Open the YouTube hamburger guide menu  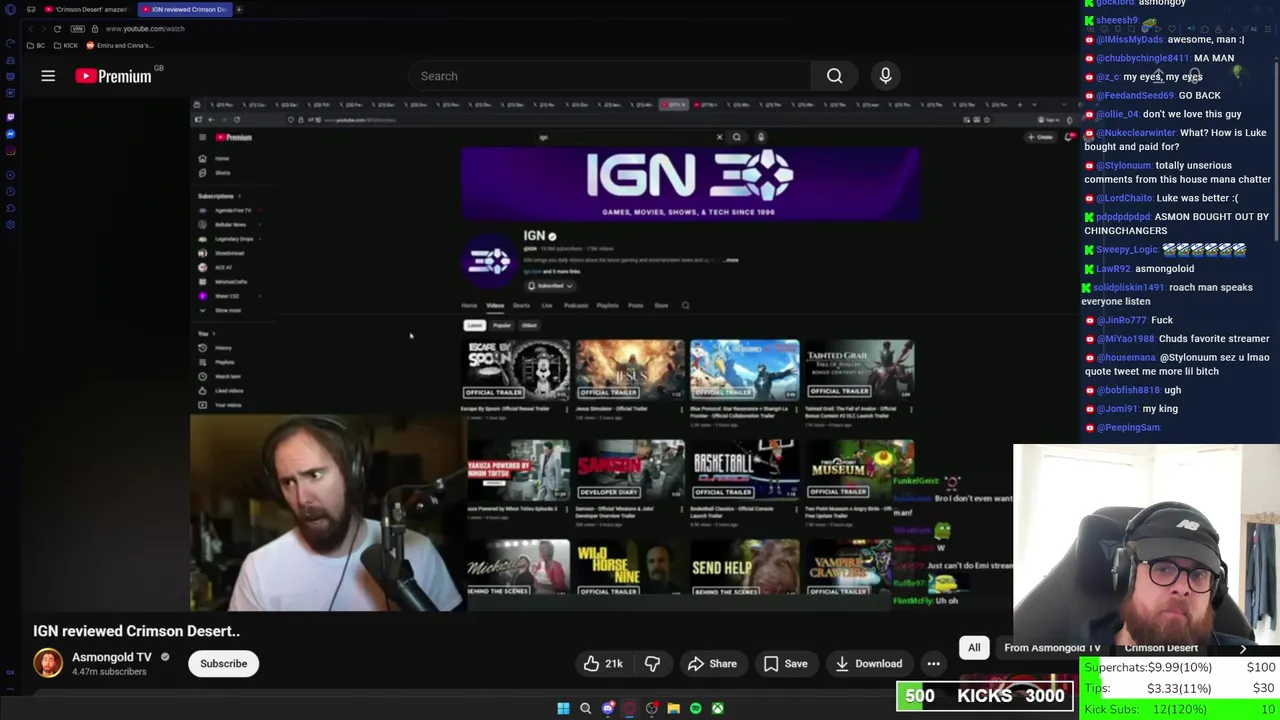click(x=48, y=76)
